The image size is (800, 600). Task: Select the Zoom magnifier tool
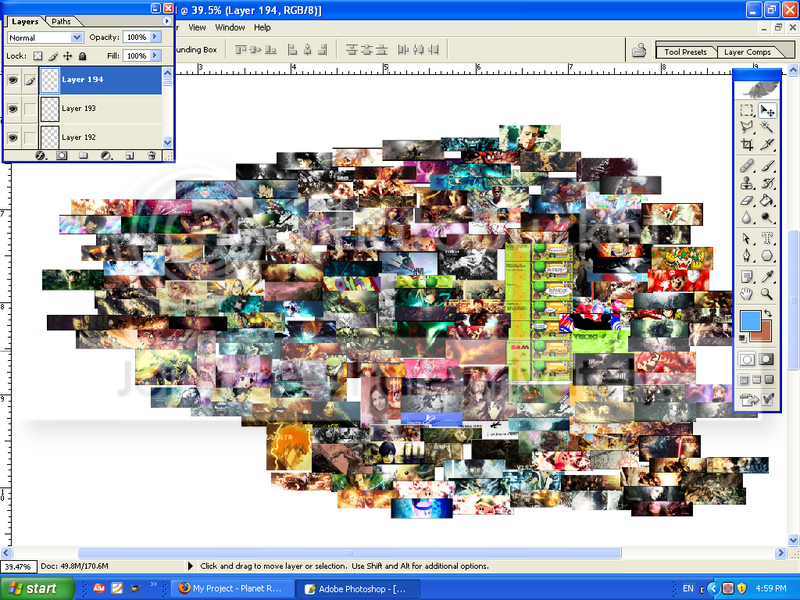coord(767,294)
